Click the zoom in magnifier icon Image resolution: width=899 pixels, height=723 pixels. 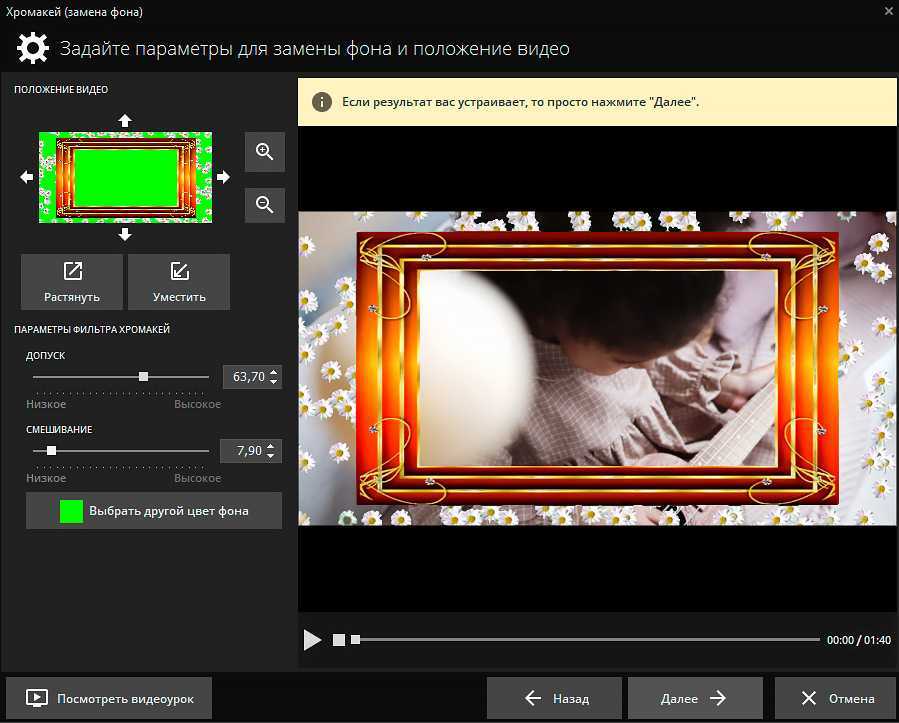[265, 152]
